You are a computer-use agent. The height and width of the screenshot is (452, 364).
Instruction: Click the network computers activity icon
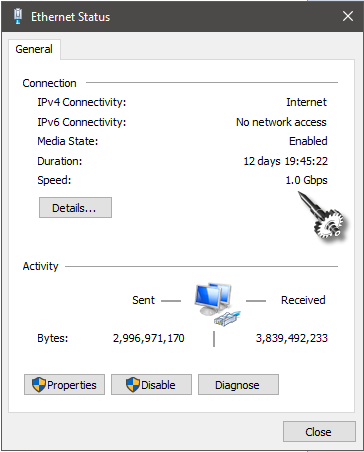(218, 304)
